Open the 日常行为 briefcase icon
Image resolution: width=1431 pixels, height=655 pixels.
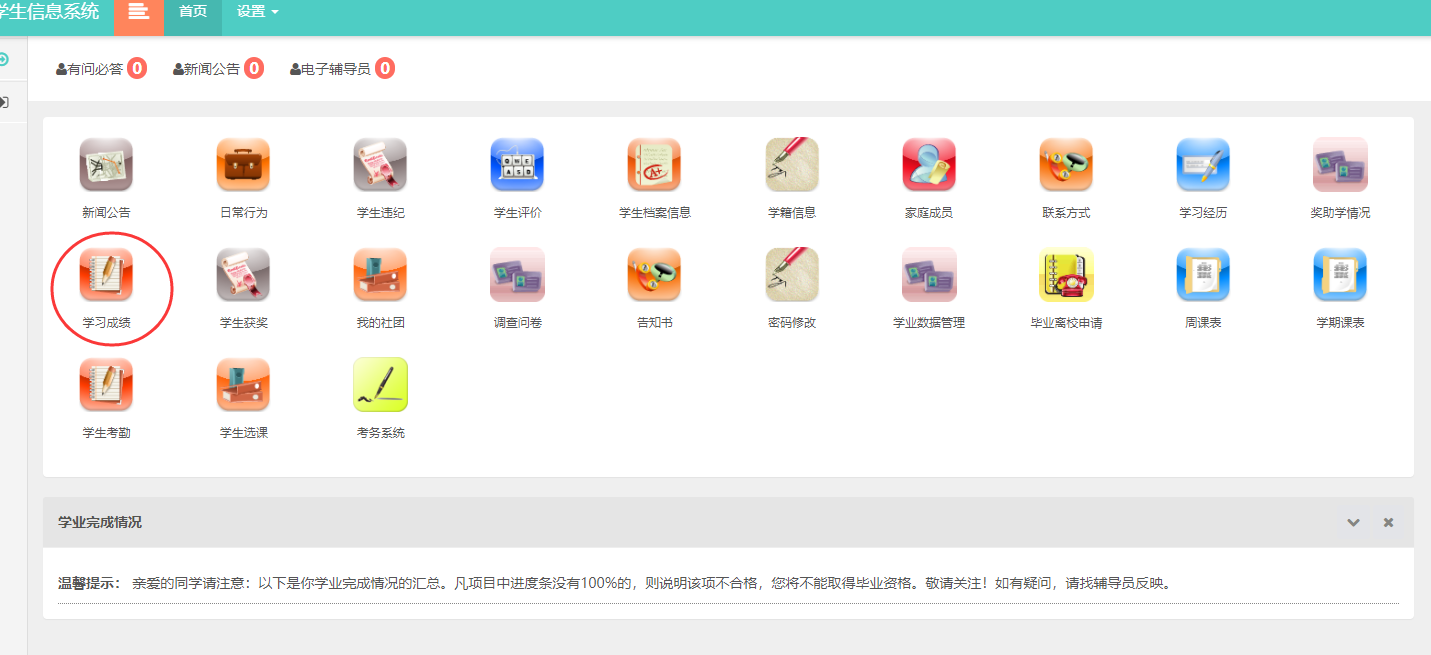coord(243,165)
